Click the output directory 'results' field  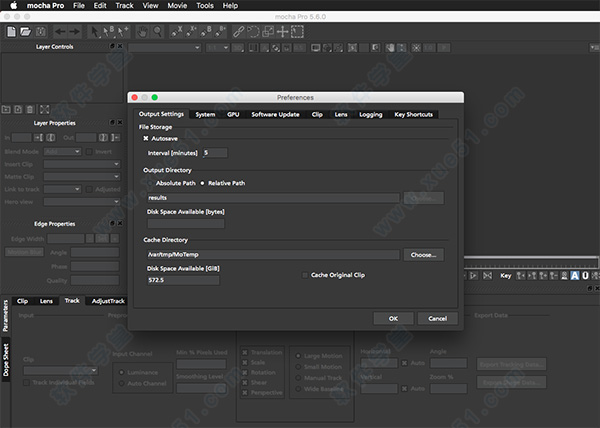pyautogui.click(x=273, y=198)
